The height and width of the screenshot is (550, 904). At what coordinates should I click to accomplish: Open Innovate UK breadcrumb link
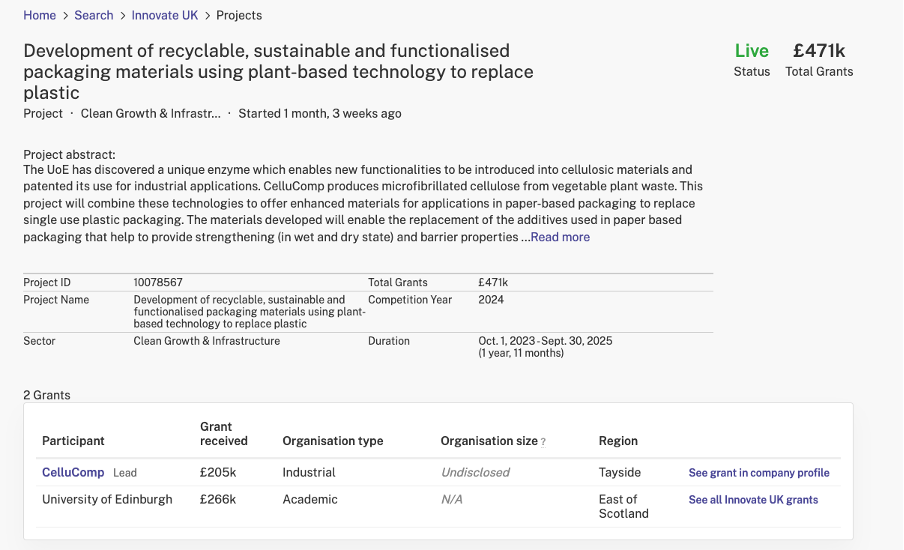(164, 16)
